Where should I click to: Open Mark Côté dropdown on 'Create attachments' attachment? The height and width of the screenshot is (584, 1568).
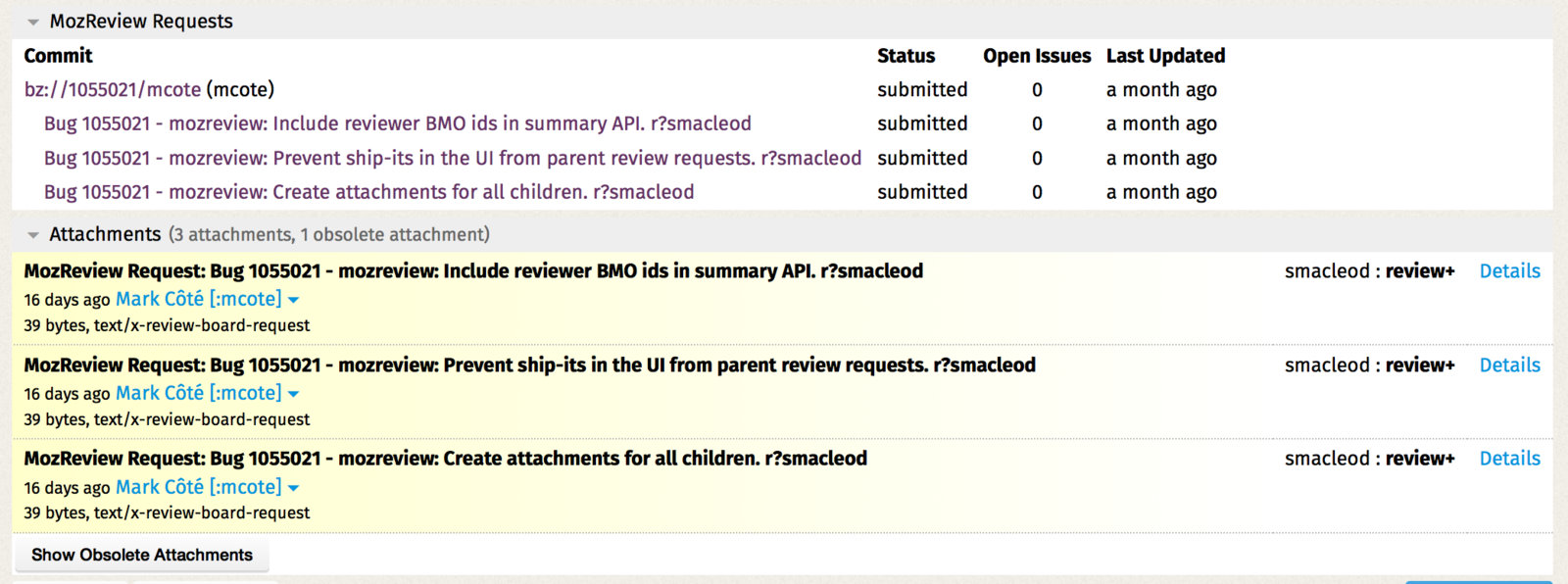[x=293, y=488]
